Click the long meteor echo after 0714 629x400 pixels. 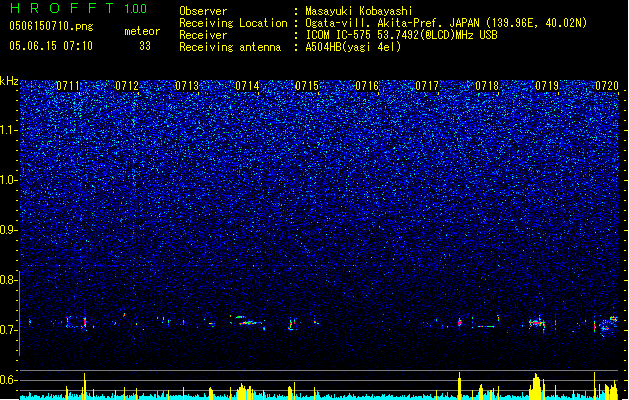[251, 322]
